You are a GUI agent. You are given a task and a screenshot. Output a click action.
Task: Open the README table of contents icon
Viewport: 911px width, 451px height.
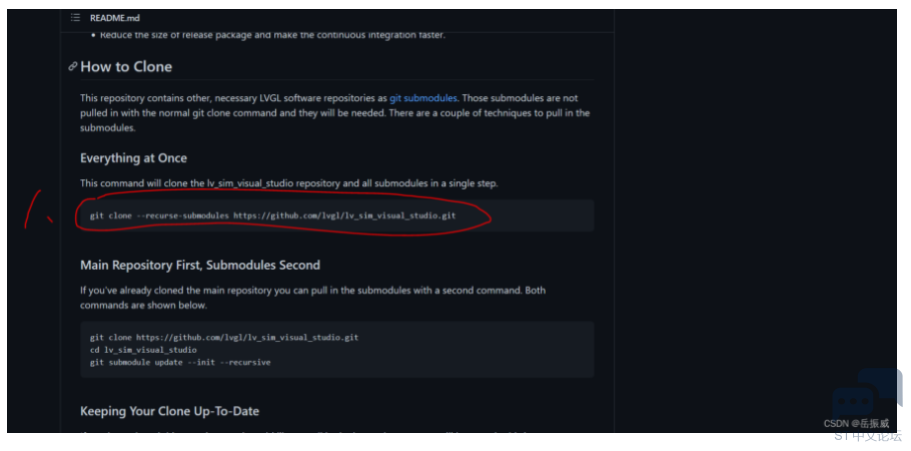pos(75,18)
